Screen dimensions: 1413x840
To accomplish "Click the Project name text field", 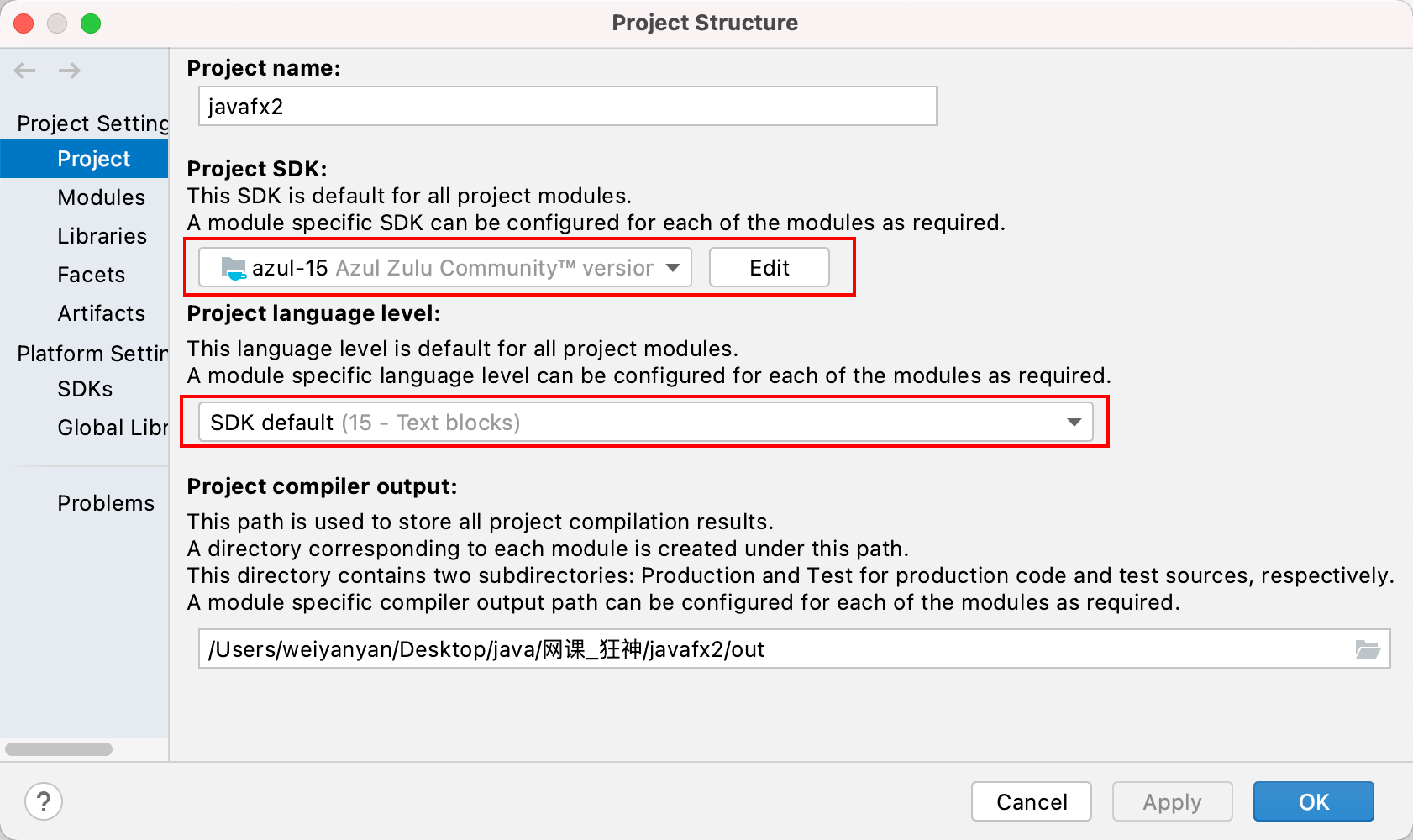I will (x=567, y=107).
